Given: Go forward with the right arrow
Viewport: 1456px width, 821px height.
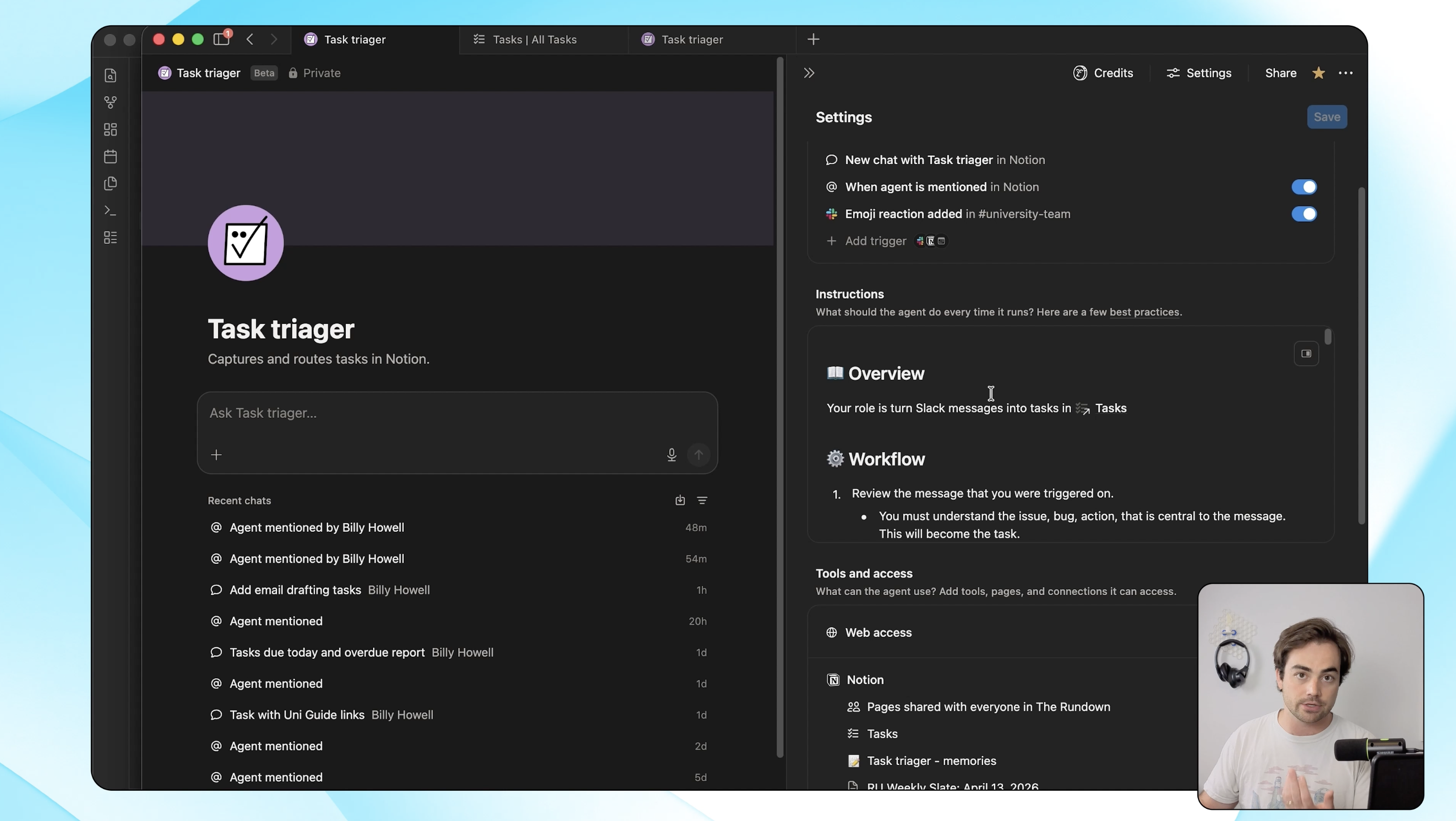Looking at the screenshot, I should point(274,39).
